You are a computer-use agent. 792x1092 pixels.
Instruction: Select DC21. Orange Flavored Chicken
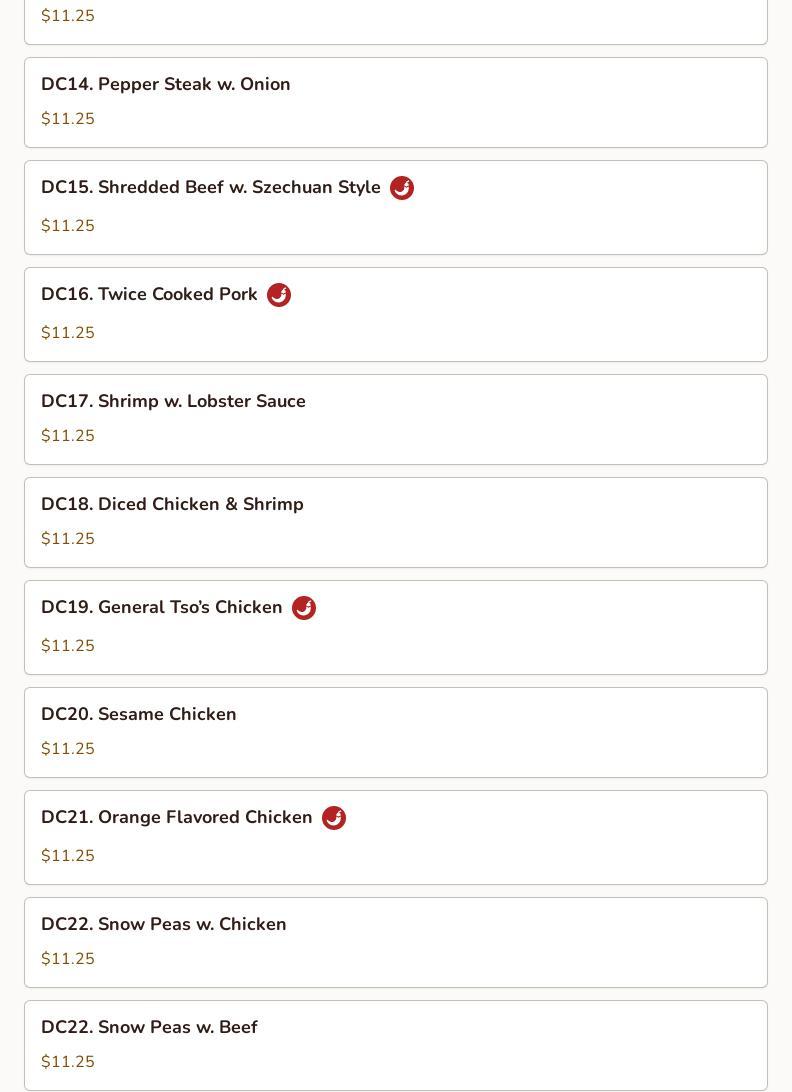tap(396, 838)
